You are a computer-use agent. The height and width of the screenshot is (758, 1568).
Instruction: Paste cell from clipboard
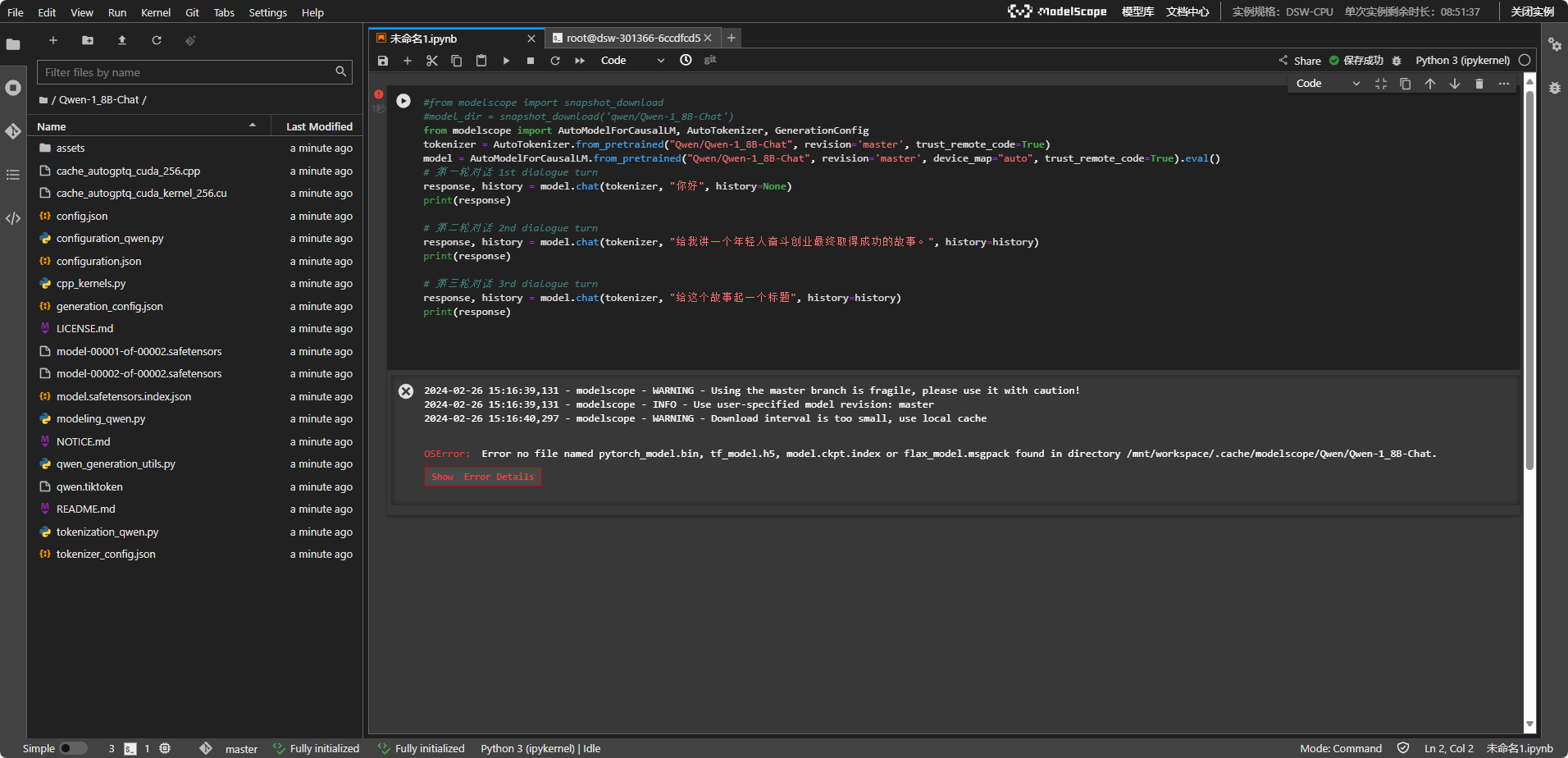click(481, 61)
